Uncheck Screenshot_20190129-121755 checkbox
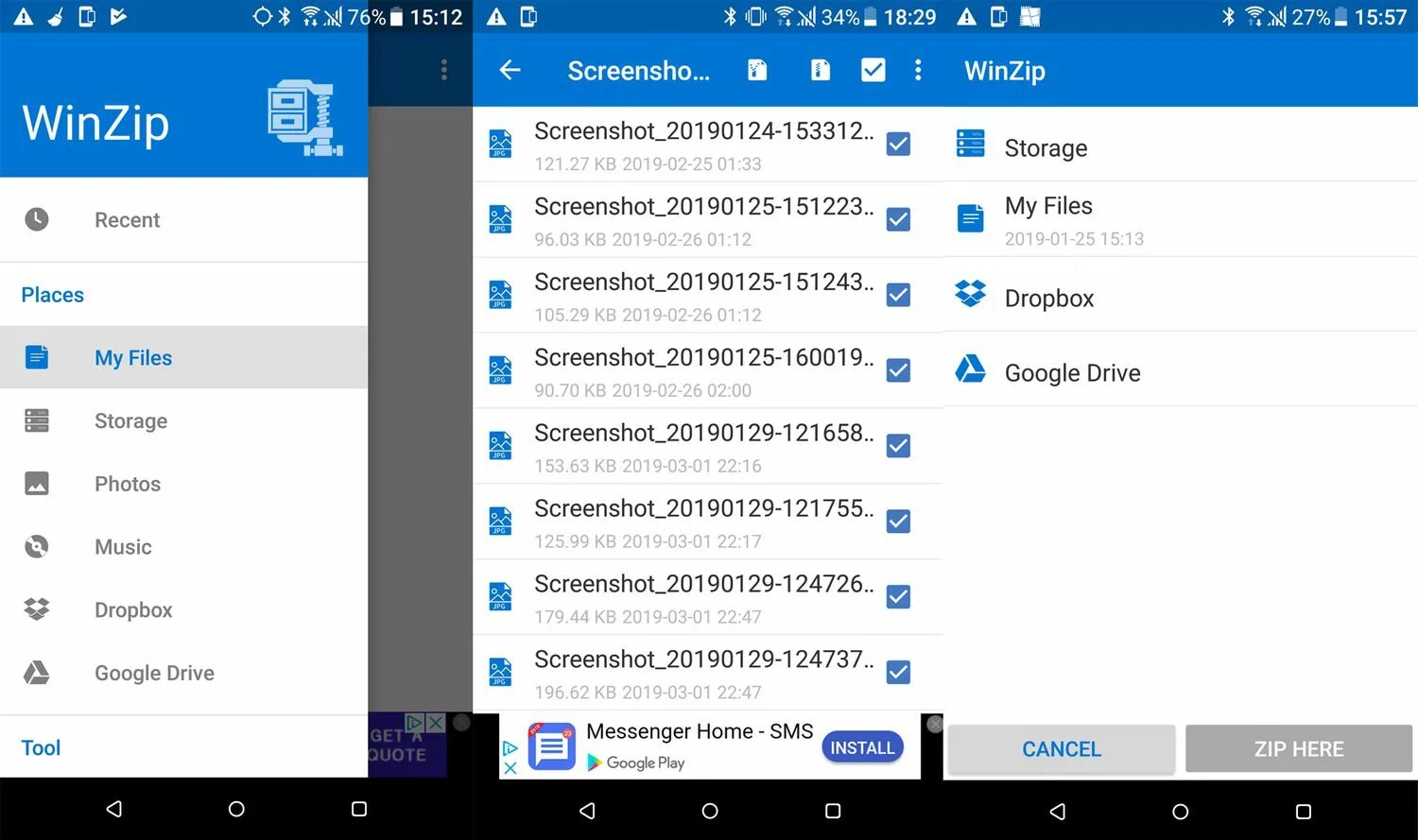The width and height of the screenshot is (1418, 840). click(x=899, y=522)
